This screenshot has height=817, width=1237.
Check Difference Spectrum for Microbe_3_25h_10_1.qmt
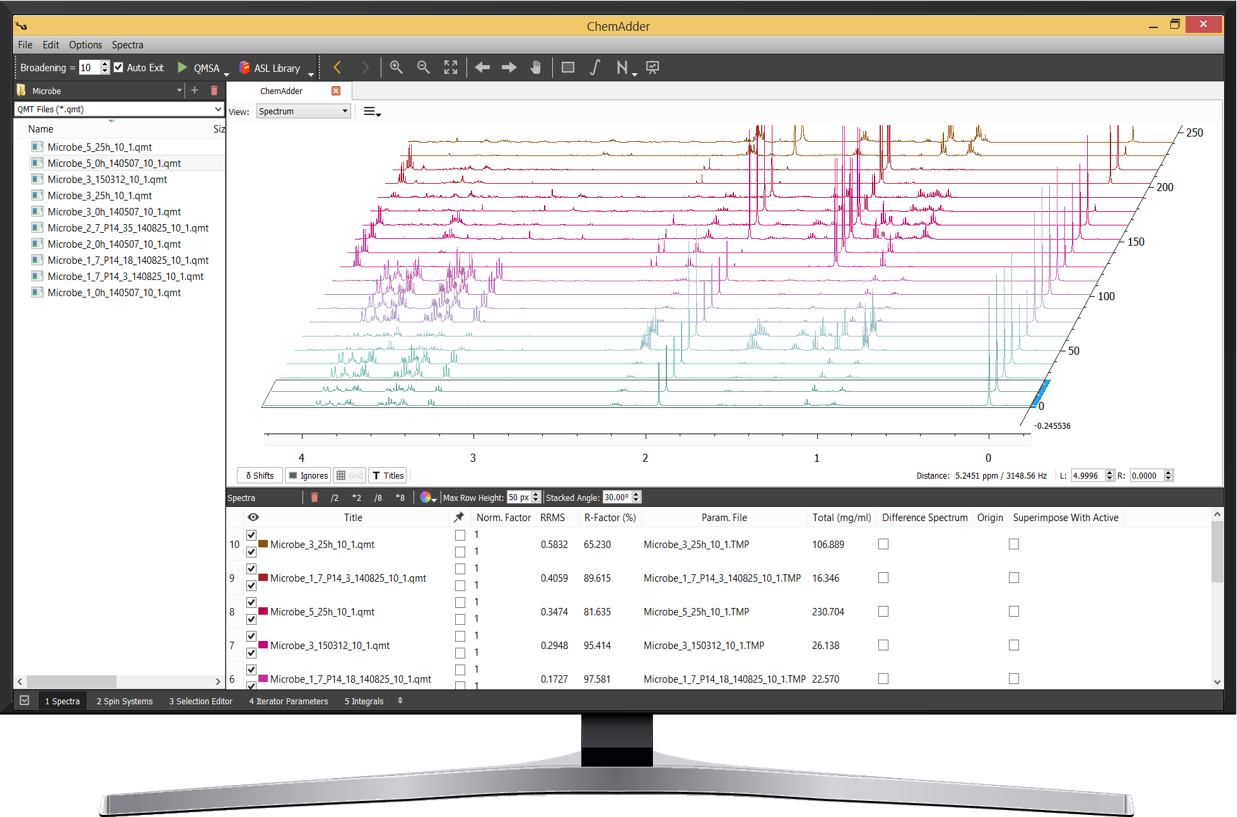[883, 545]
